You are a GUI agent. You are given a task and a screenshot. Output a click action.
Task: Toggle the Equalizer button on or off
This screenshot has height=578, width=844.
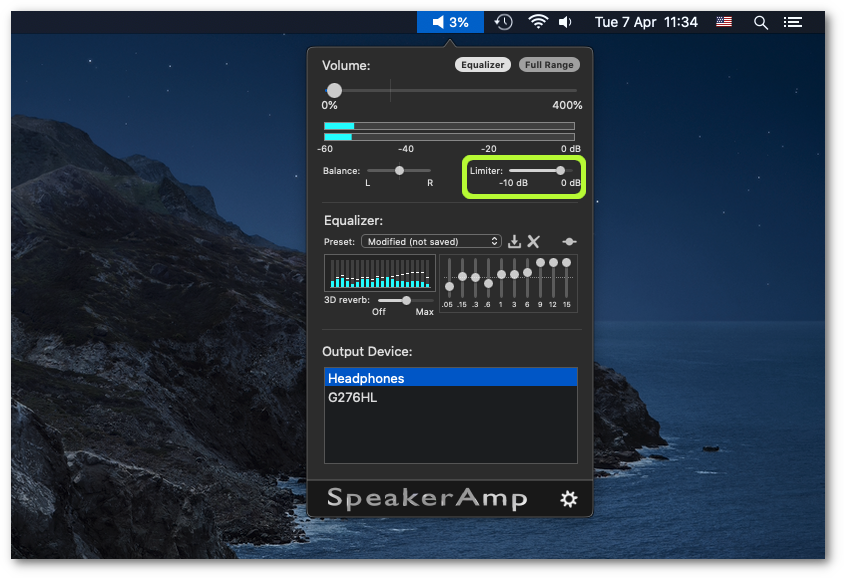point(483,65)
